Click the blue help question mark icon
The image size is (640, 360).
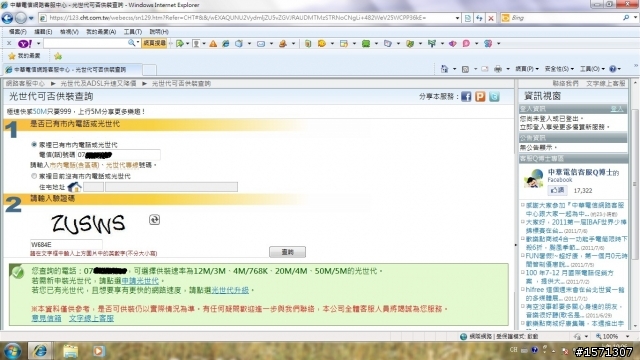613,69
